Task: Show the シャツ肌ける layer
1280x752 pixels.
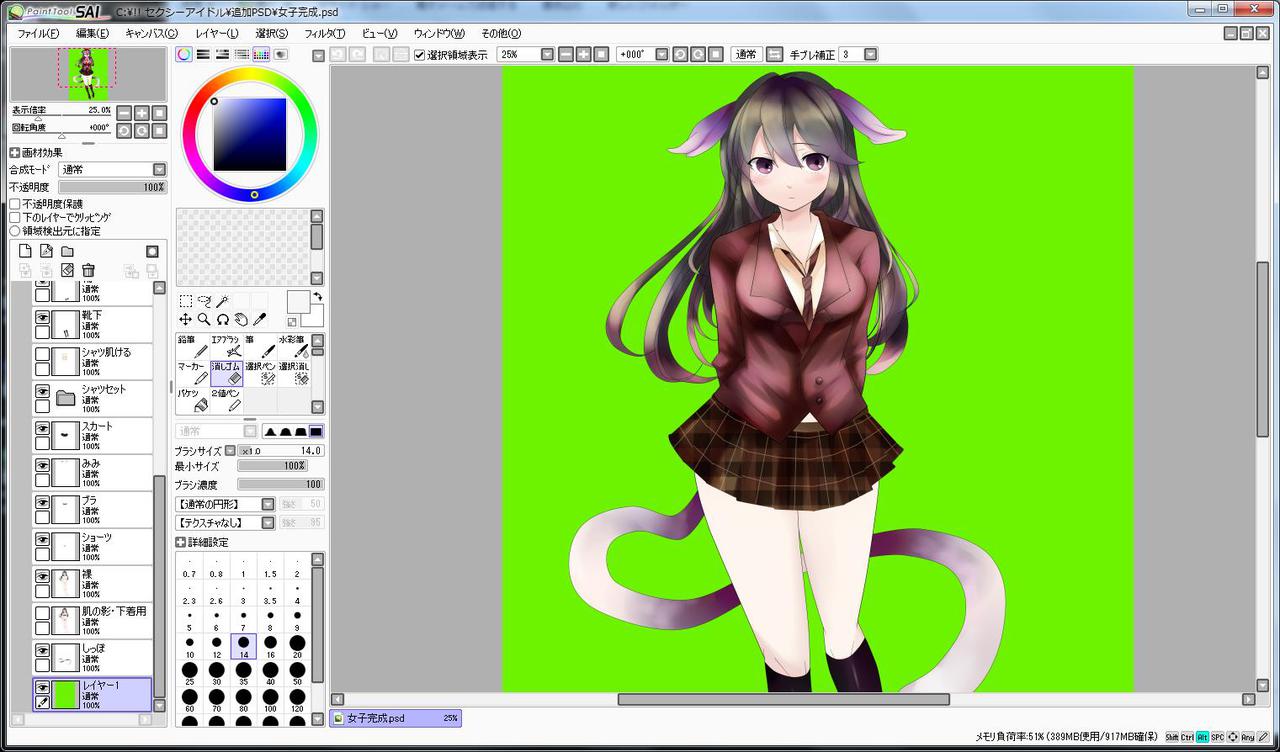Action: tap(42, 354)
